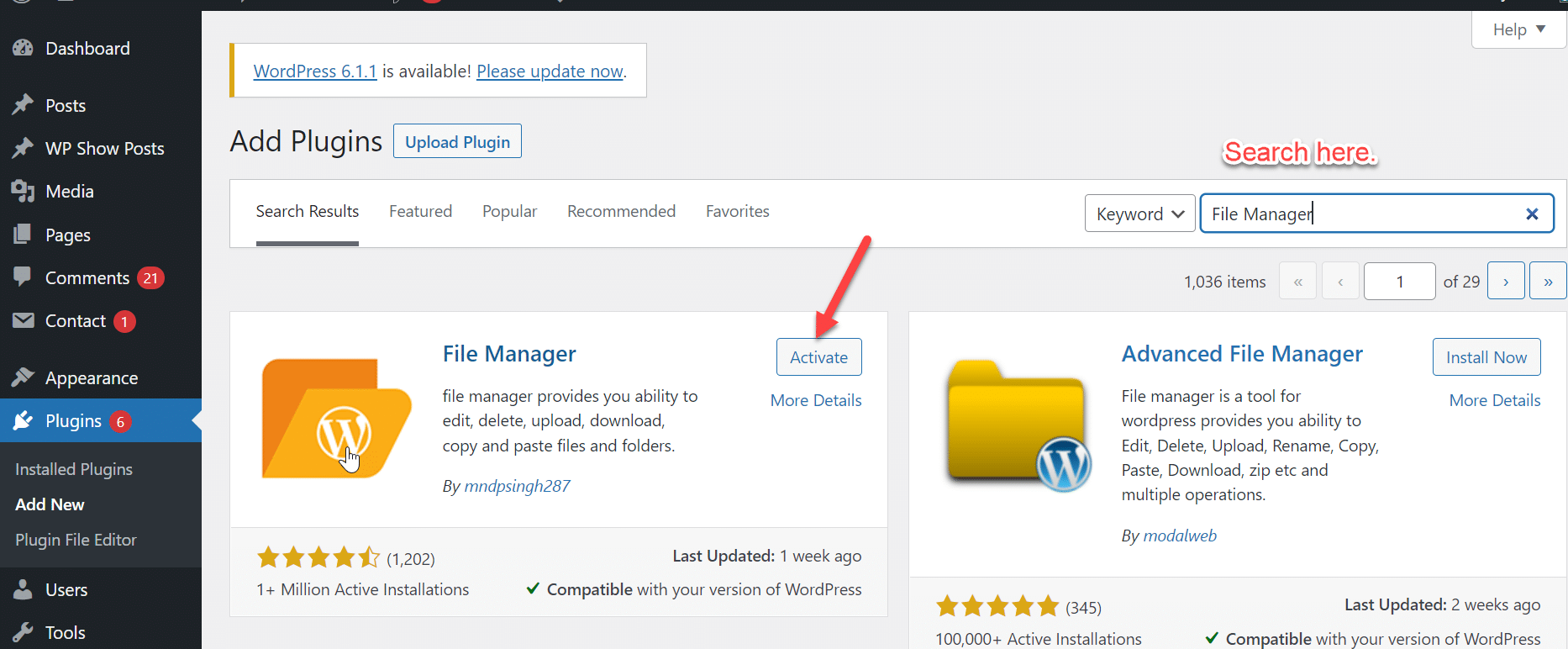Clear the search field with X icon
The width and height of the screenshot is (1568, 649).
point(1531,214)
